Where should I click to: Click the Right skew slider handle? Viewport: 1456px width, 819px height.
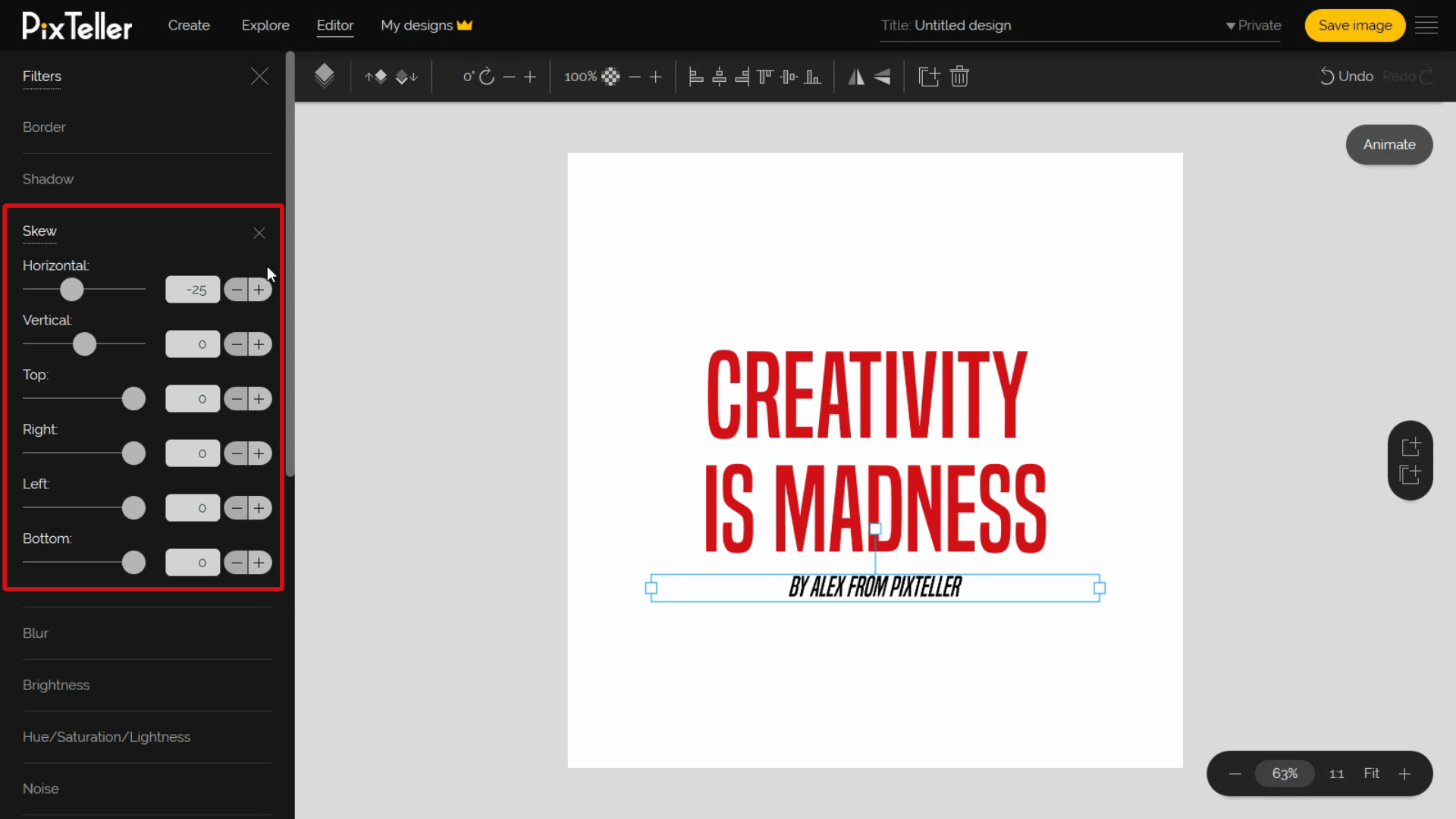click(133, 453)
